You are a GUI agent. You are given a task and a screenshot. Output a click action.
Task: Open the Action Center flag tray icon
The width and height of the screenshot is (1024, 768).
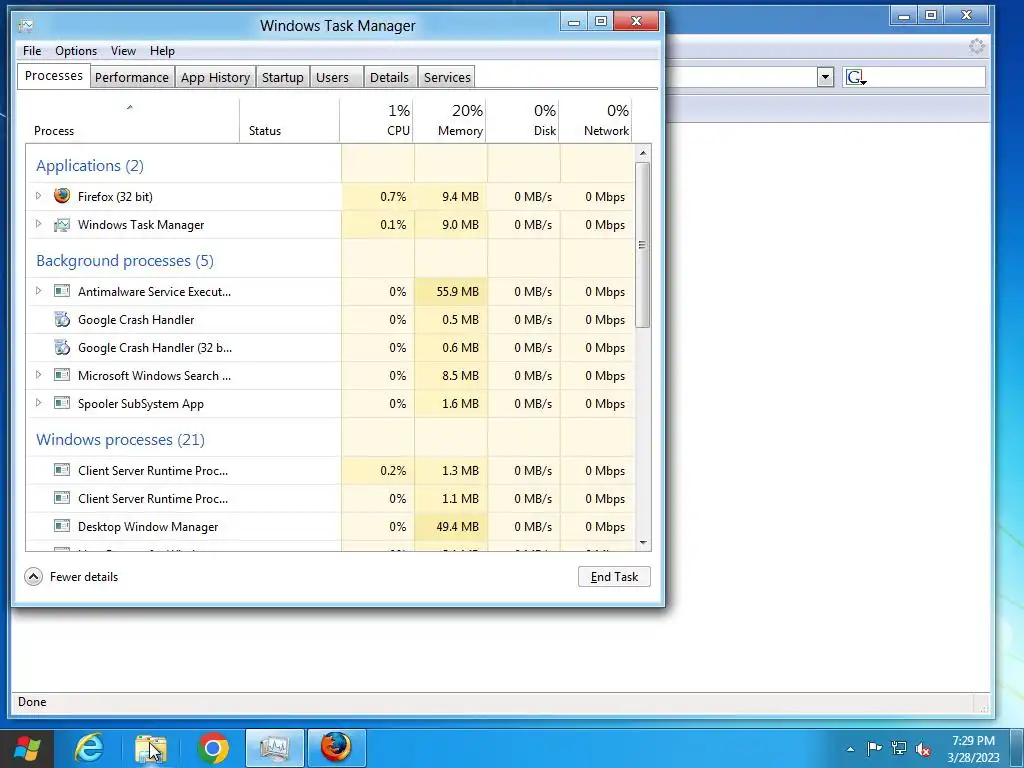coord(874,749)
